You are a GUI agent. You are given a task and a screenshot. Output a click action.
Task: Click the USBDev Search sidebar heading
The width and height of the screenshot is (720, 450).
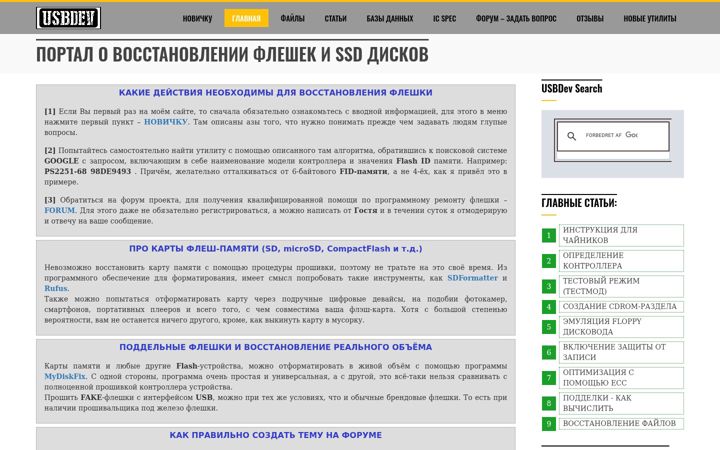coord(572,89)
